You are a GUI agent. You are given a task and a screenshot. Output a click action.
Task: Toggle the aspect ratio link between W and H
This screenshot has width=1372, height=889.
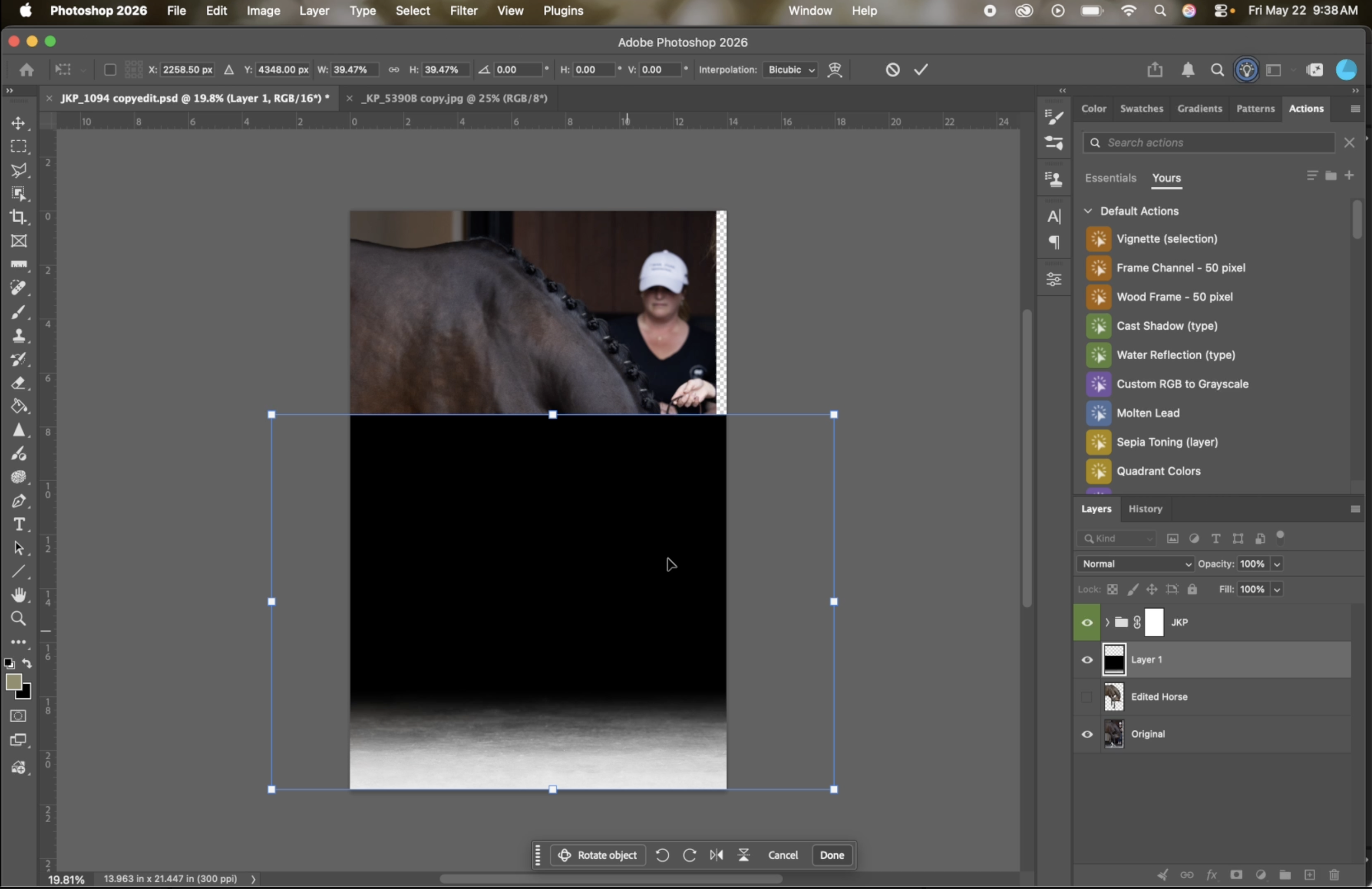click(x=393, y=70)
